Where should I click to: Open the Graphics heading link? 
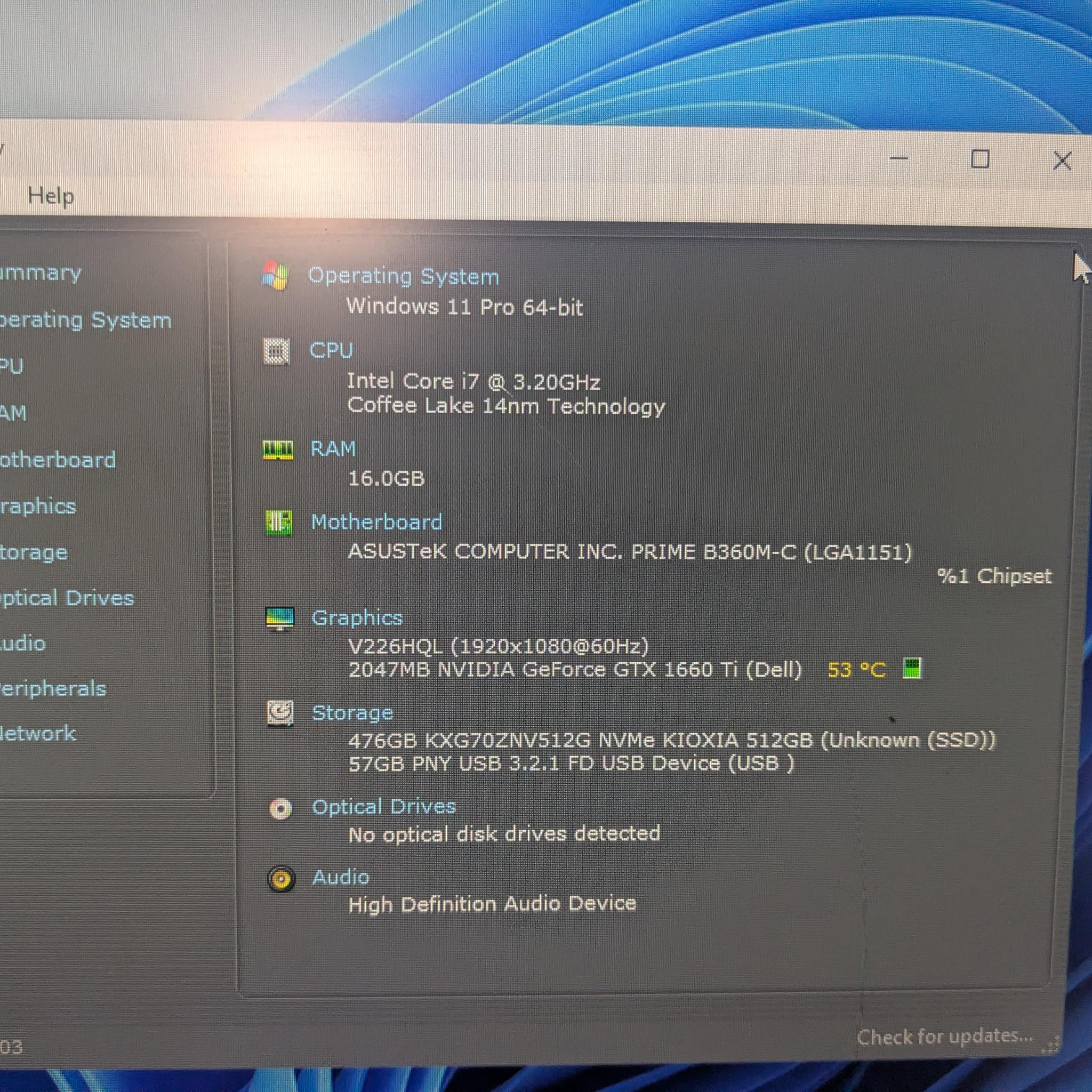[x=357, y=618]
